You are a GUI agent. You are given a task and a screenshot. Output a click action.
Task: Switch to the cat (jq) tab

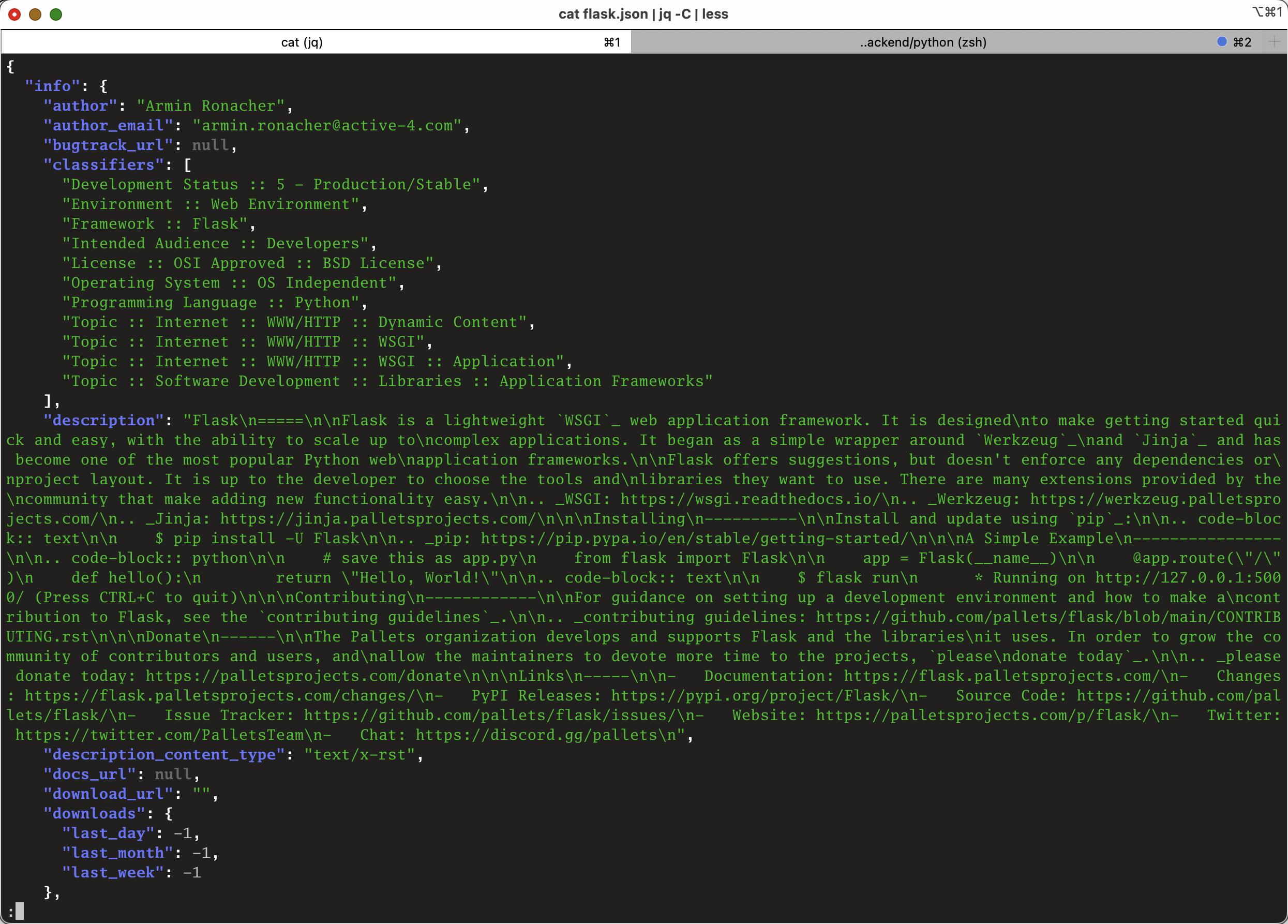(316, 42)
